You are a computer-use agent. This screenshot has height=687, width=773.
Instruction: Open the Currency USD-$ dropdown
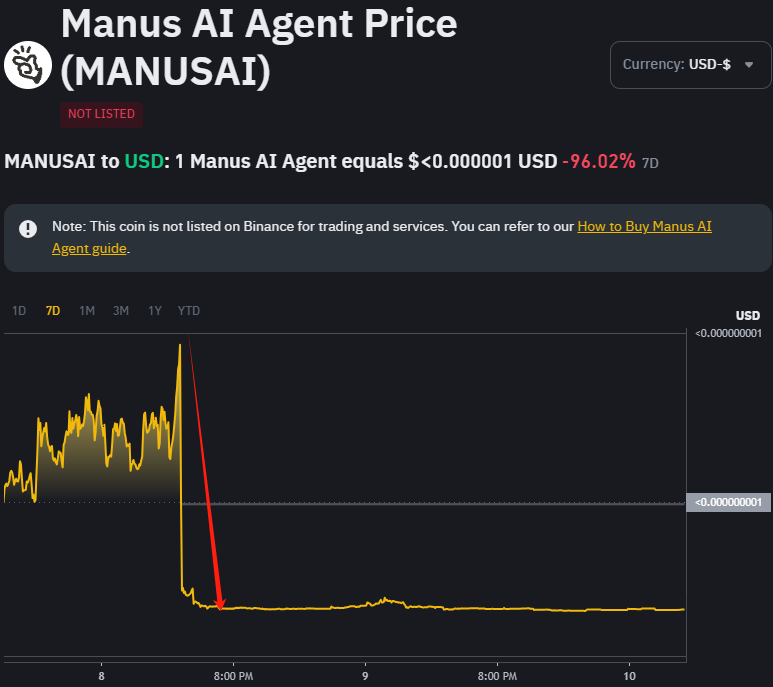click(x=690, y=65)
